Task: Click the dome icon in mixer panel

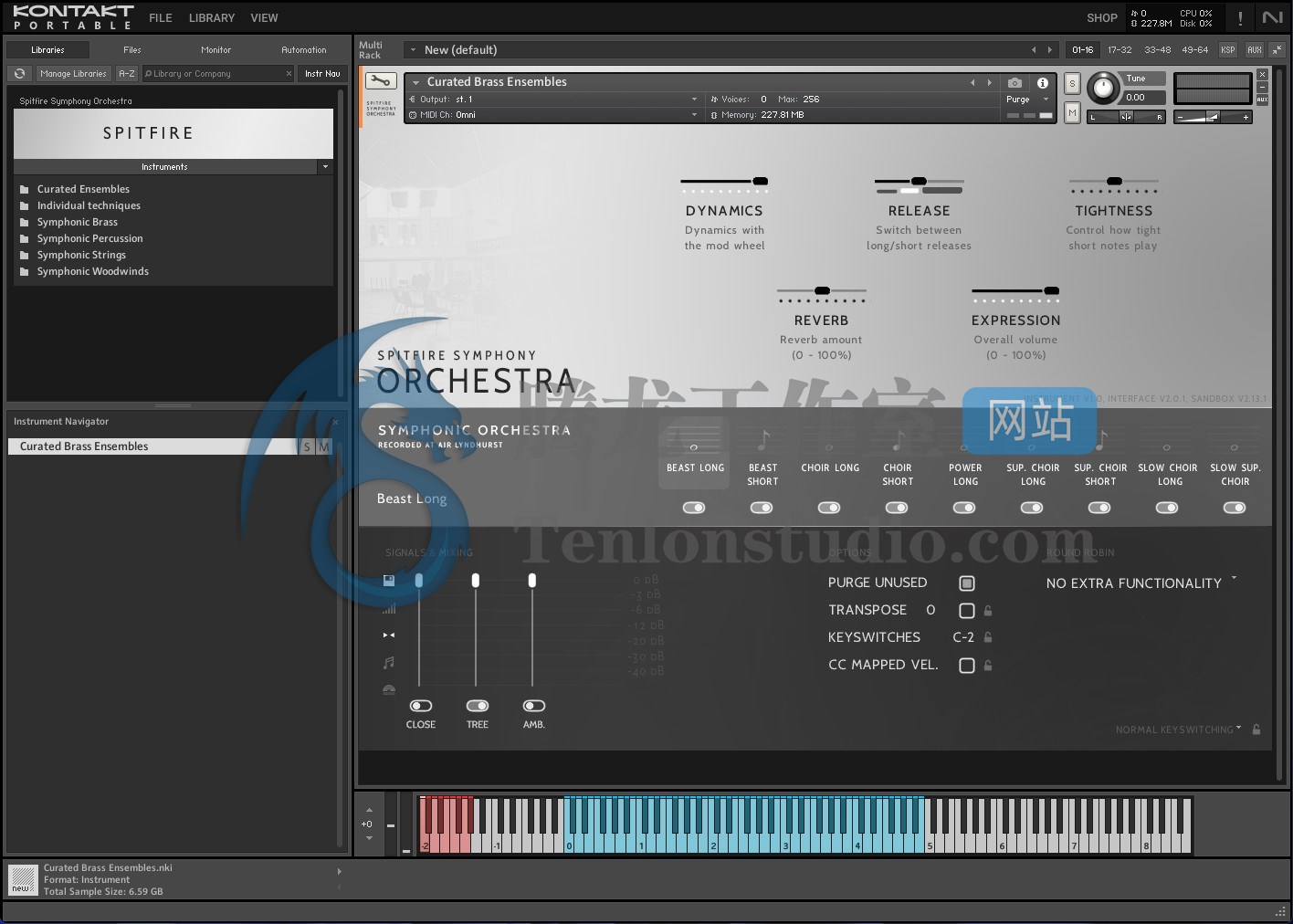Action: (389, 690)
